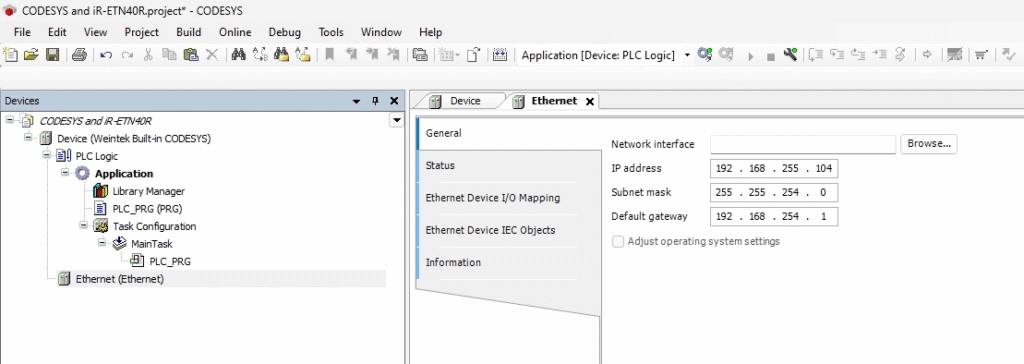
Task: Collapse the CODESYS and iR-ETN40R project node
Action: pos(10,120)
